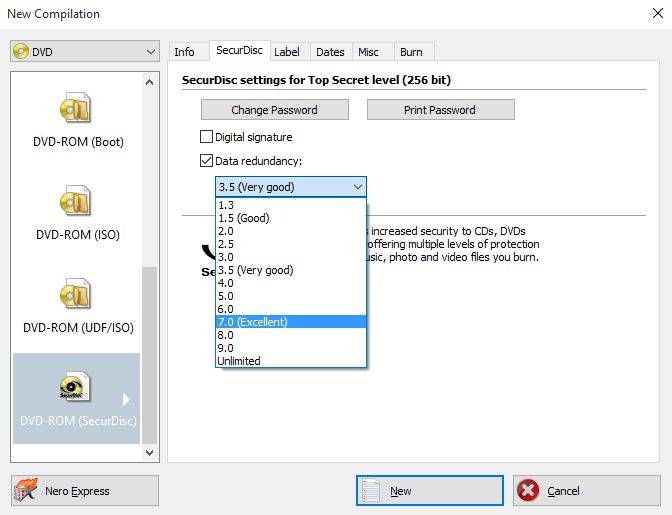Choose 1.5 (Good) redundancy level
The height and width of the screenshot is (515, 672).
coord(291,218)
